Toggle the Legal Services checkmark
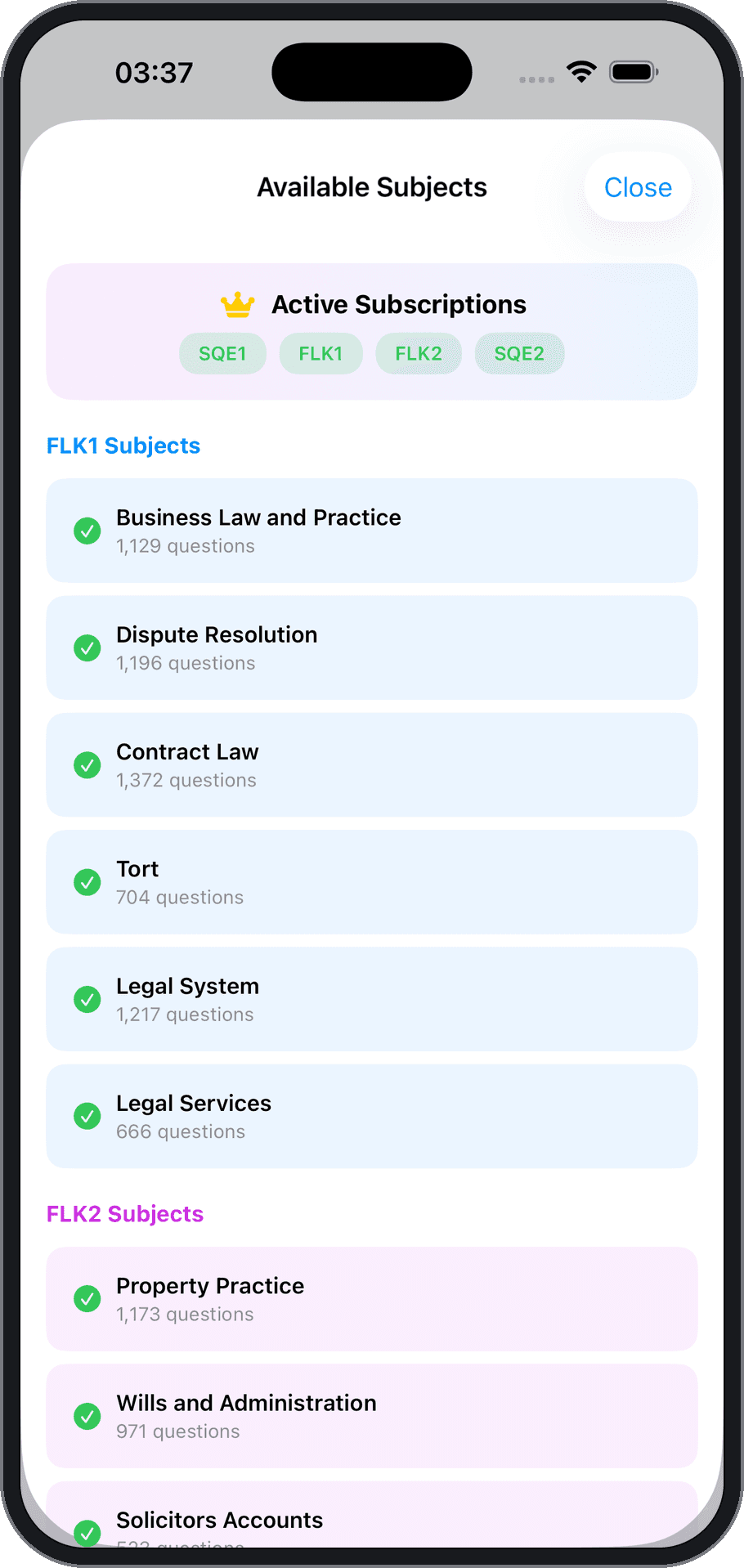The image size is (744, 1568). [87, 1116]
